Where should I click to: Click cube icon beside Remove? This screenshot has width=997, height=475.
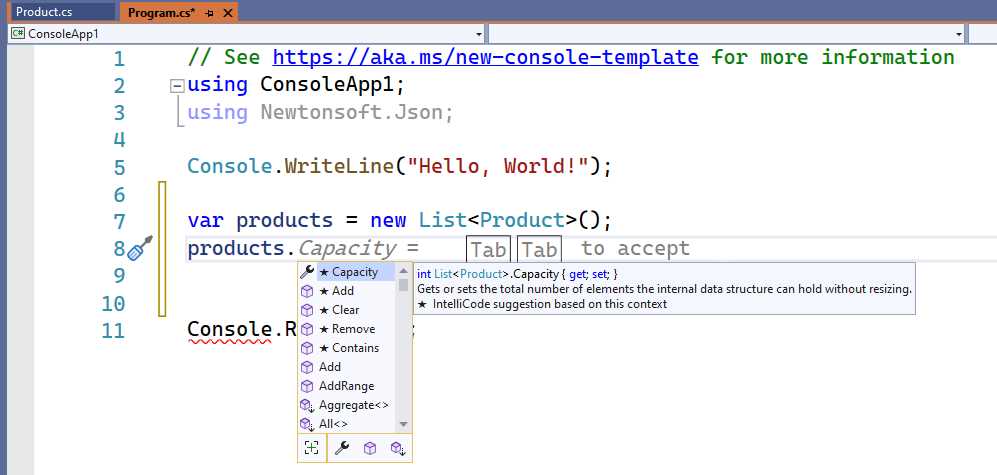click(x=307, y=329)
